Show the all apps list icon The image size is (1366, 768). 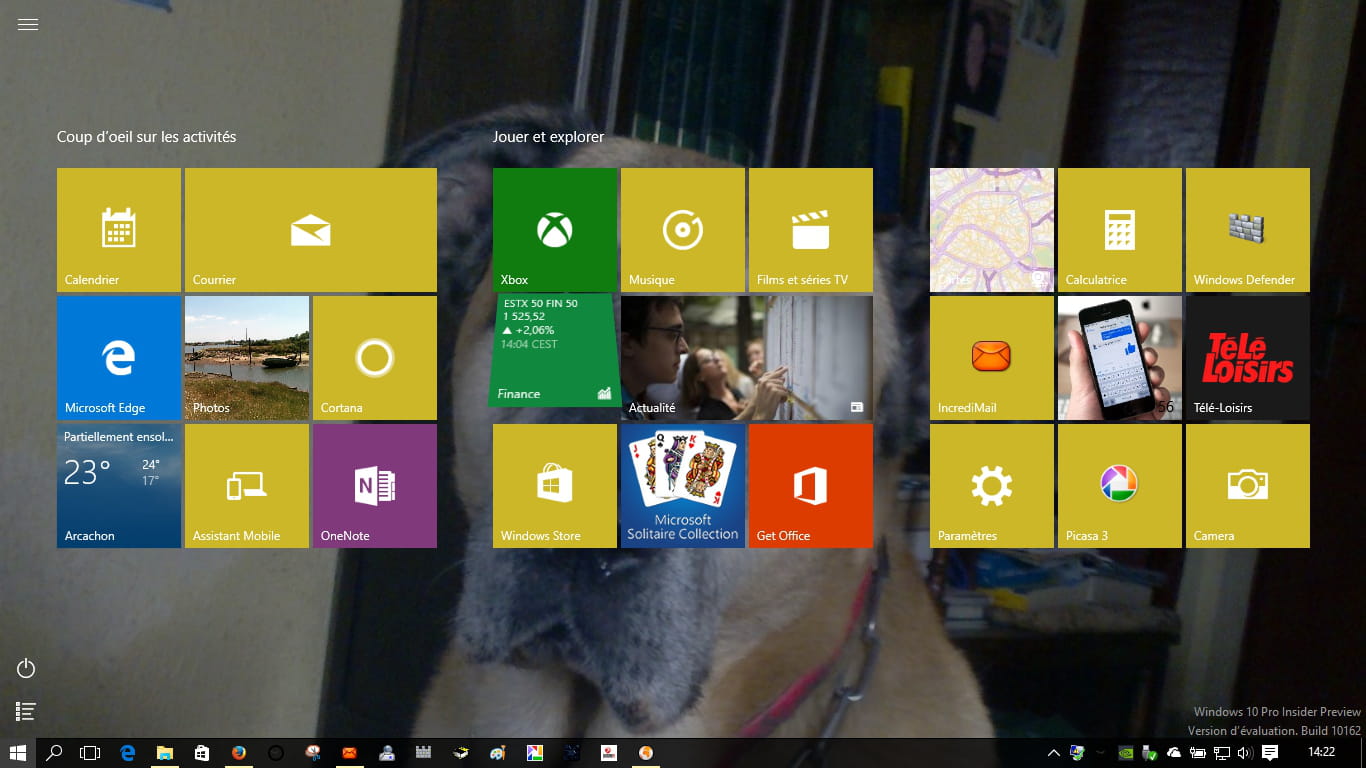point(27,711)
